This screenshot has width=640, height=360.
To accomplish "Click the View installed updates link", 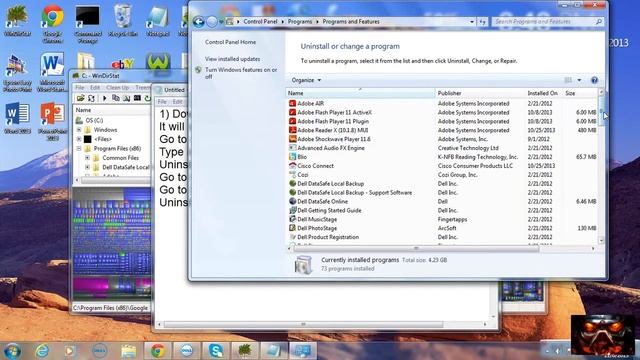I will pos(232,59).
